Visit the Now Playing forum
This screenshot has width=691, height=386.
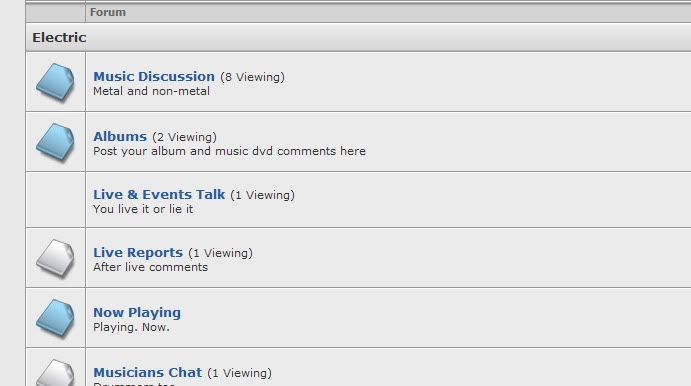click(137, 312)
